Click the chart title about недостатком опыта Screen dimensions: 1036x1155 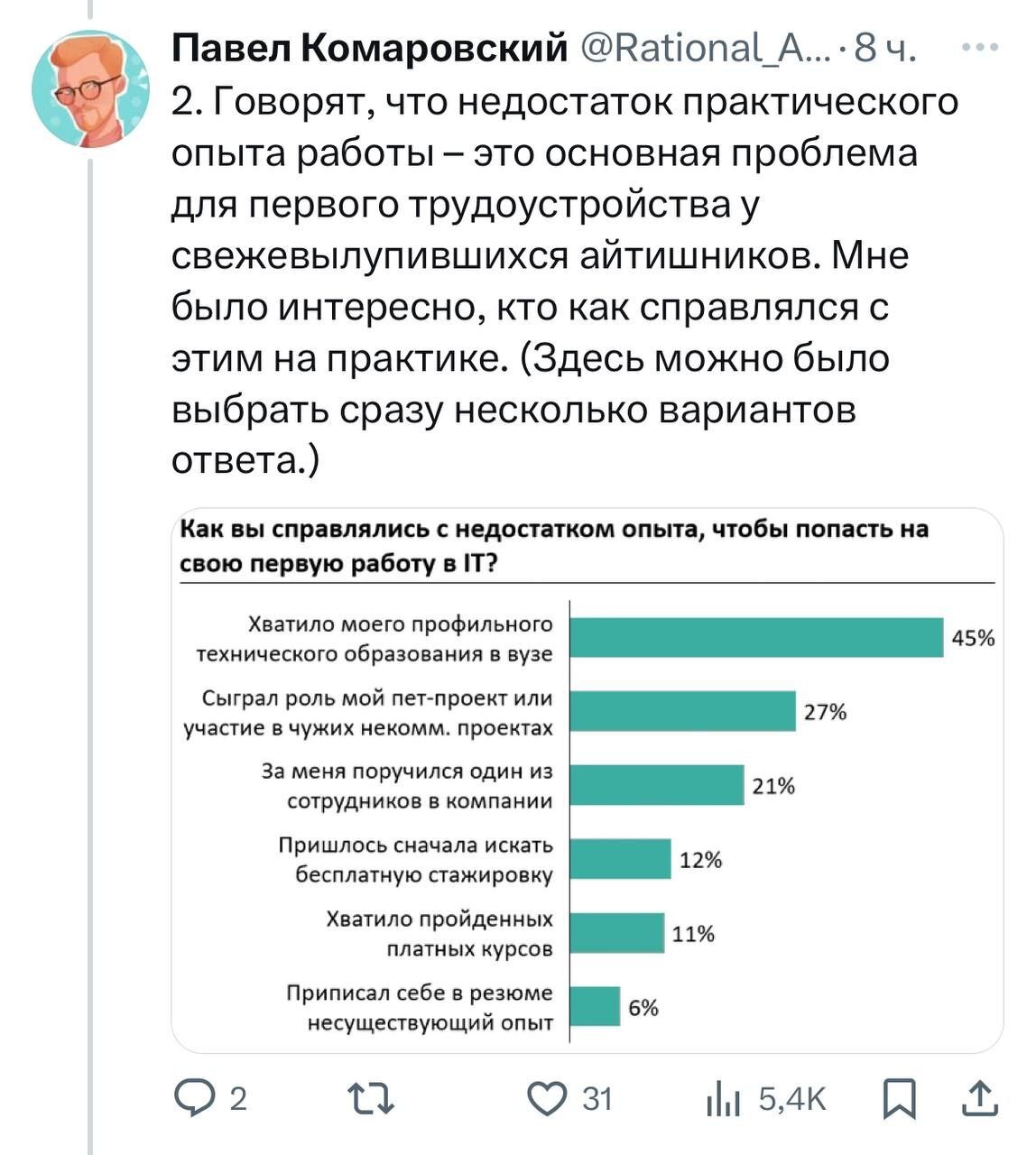[554, 545]
